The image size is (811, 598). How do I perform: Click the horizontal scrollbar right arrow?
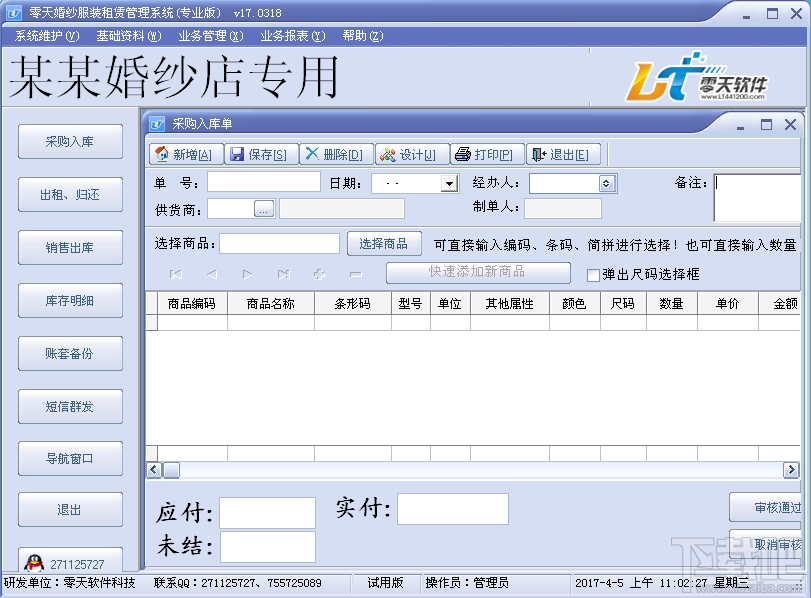(x=789, y=469)
